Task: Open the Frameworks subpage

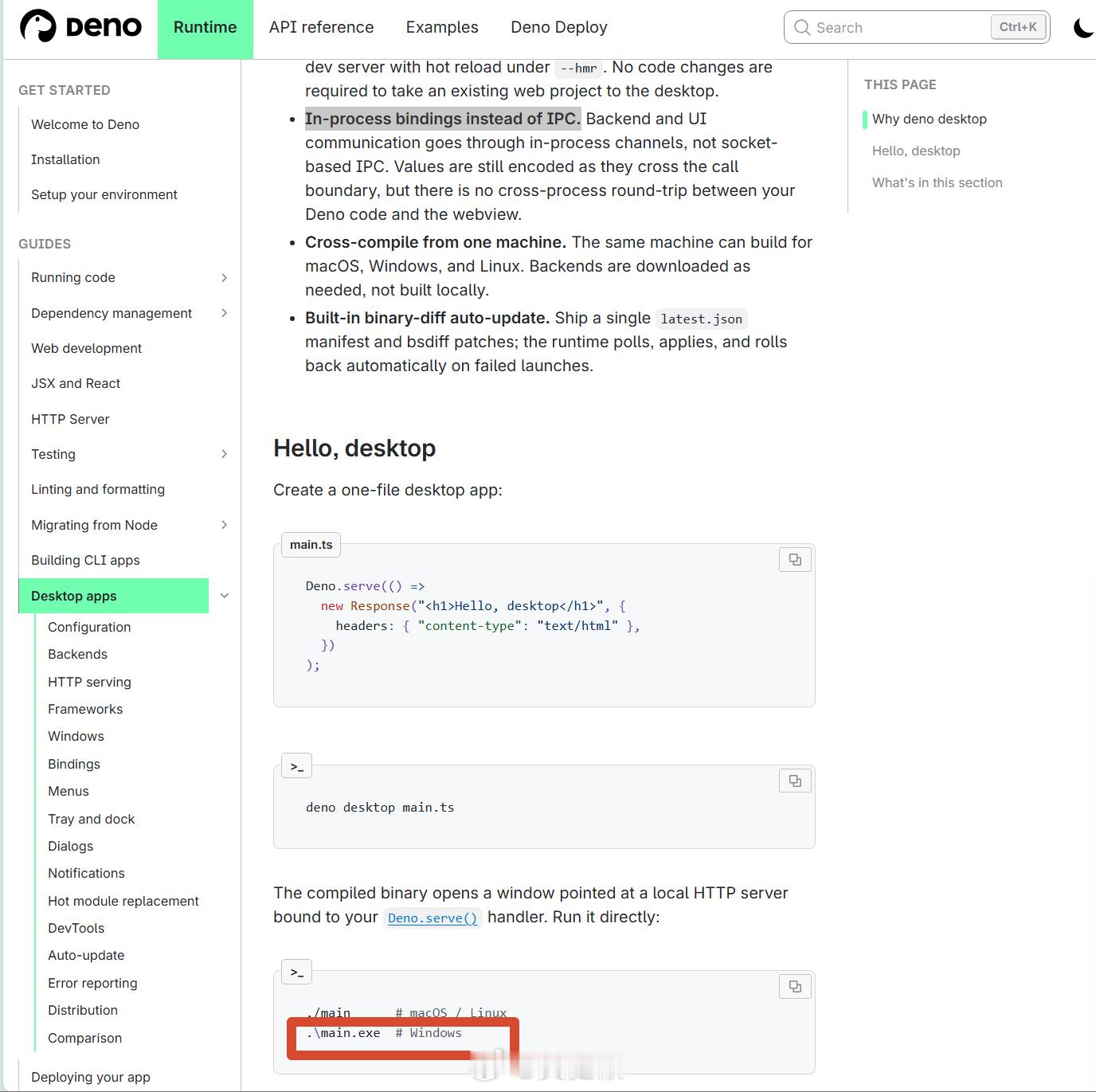Action: 85,709
